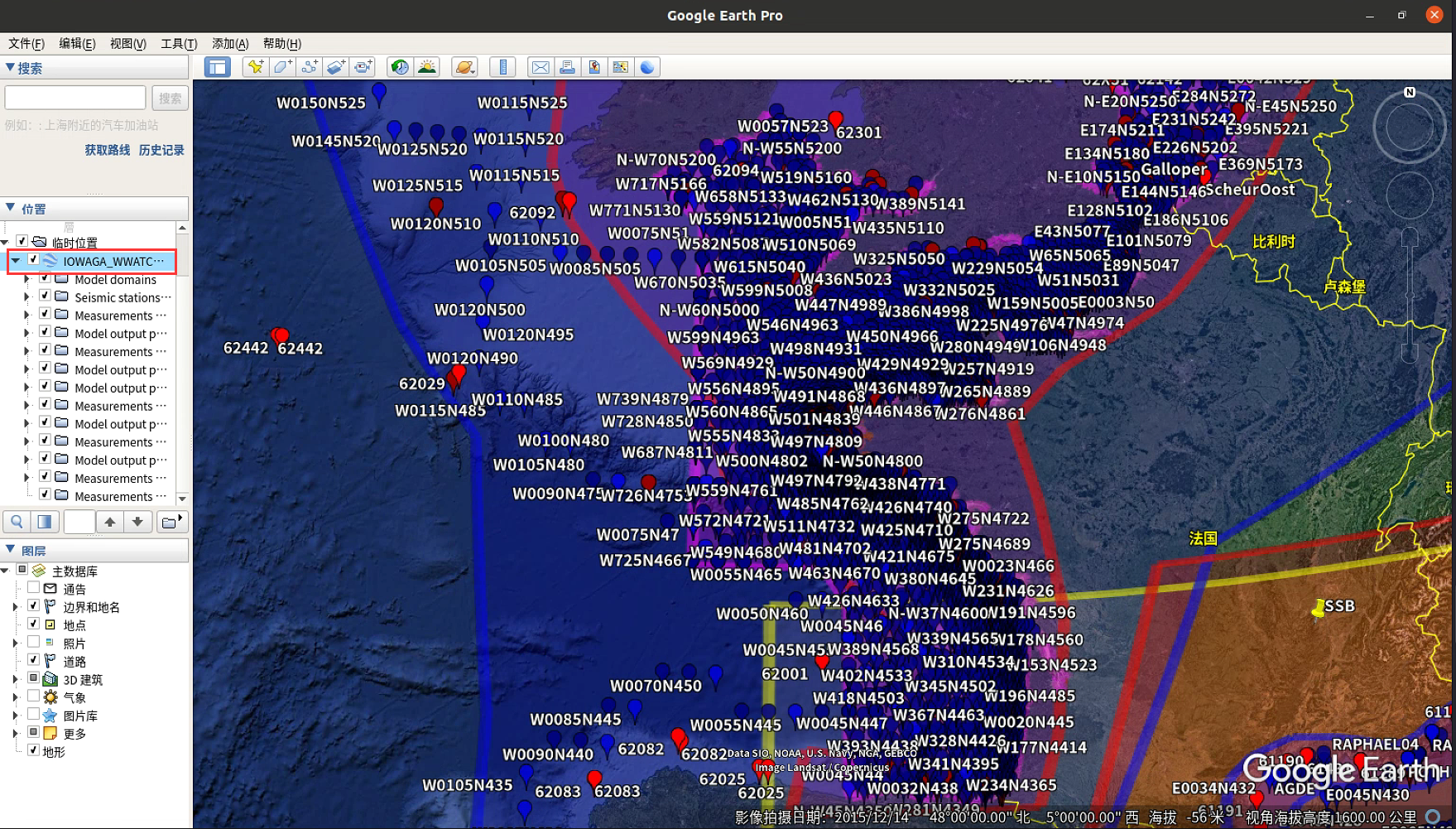
Task: Click the blue Earth globe toolbar icon
Action: [647, 67]
